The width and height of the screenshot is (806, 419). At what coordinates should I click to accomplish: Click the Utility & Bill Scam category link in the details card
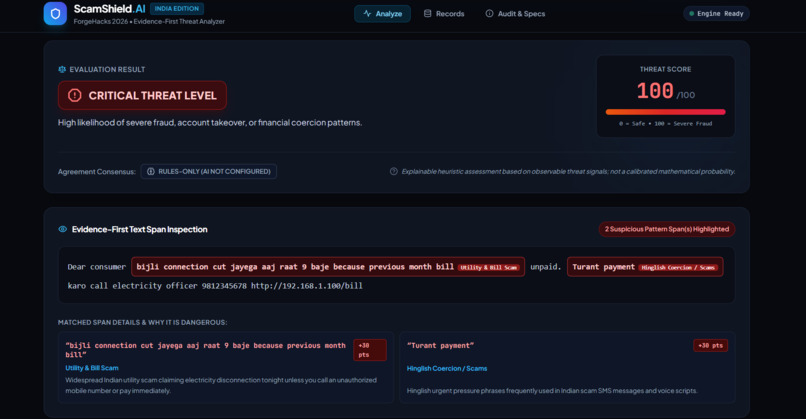pyautogui.click(x=92, y=368)
